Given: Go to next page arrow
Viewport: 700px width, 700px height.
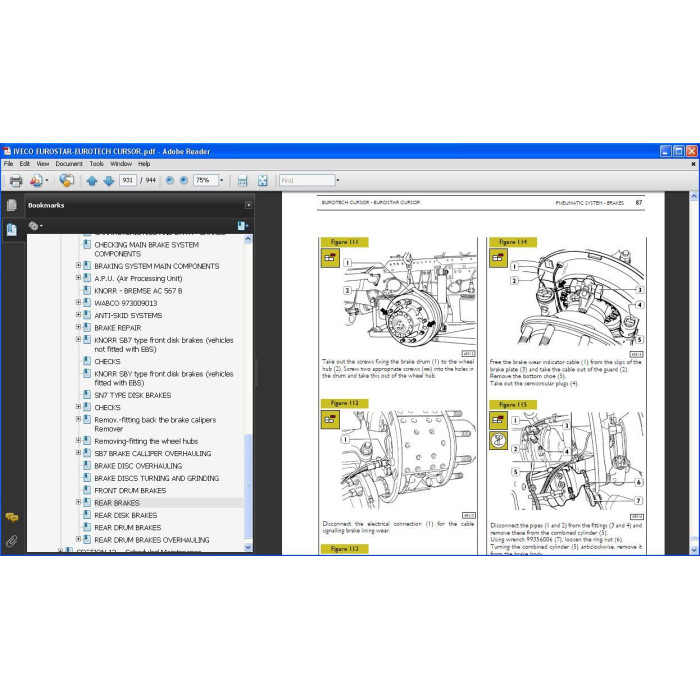Looking at the screenshot, I should (x=108, y=180).
